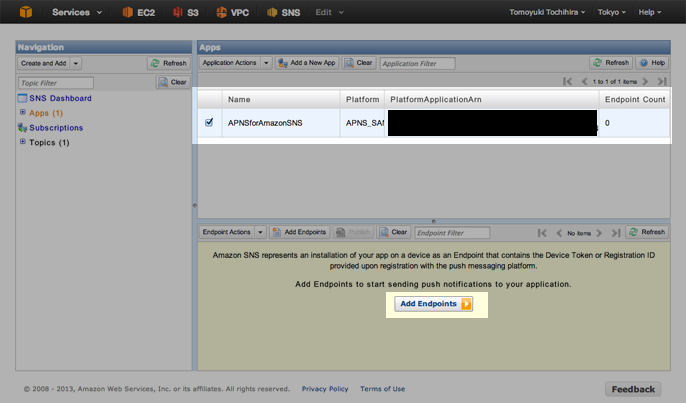Select Apps (1) in navigation
Image resolution: width=686 pixels, height=403 pixels.
point(46,113)
